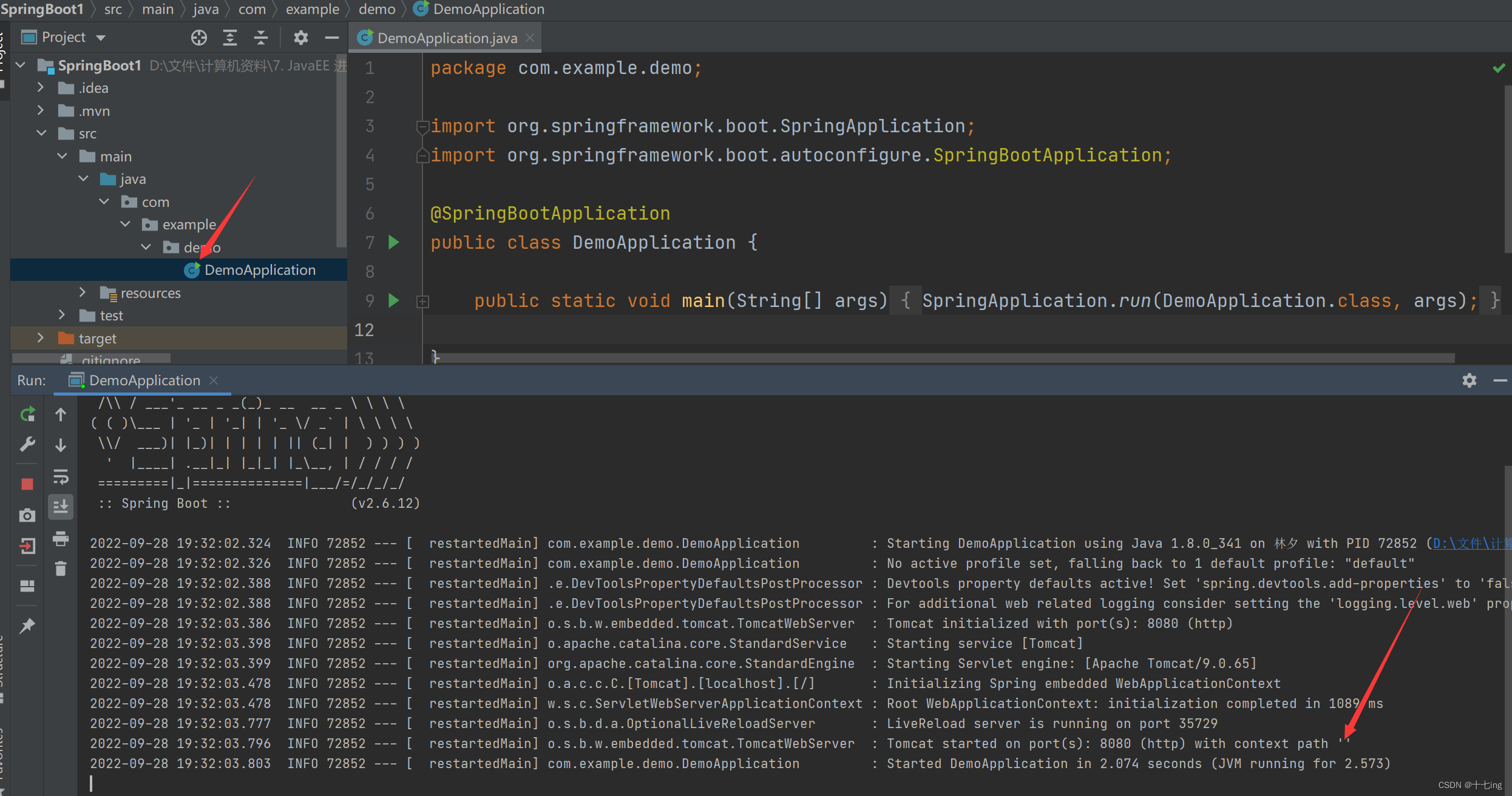This screenshot has height=796, width=1512.
Task: Close the DemoApplication.java editor tab
Action: [x=531, y=38]
